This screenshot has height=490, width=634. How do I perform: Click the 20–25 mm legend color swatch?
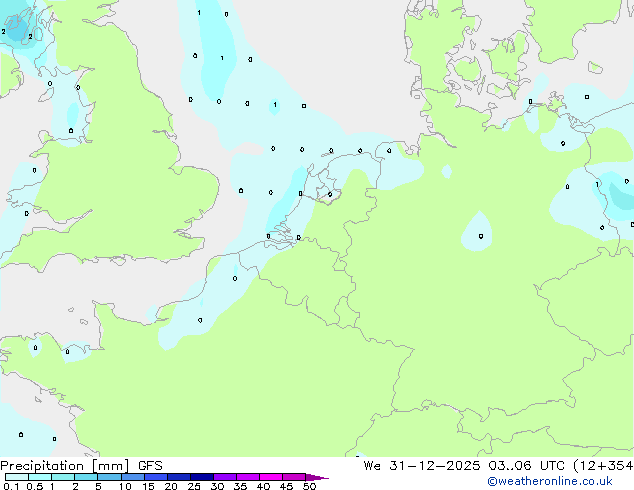pos(179,477)
